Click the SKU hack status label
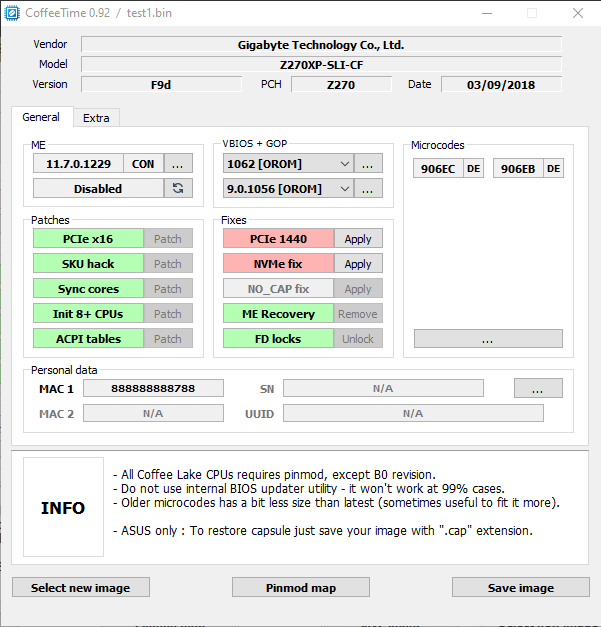The width and height of the screenshot is (601, 627). (88, 264)
